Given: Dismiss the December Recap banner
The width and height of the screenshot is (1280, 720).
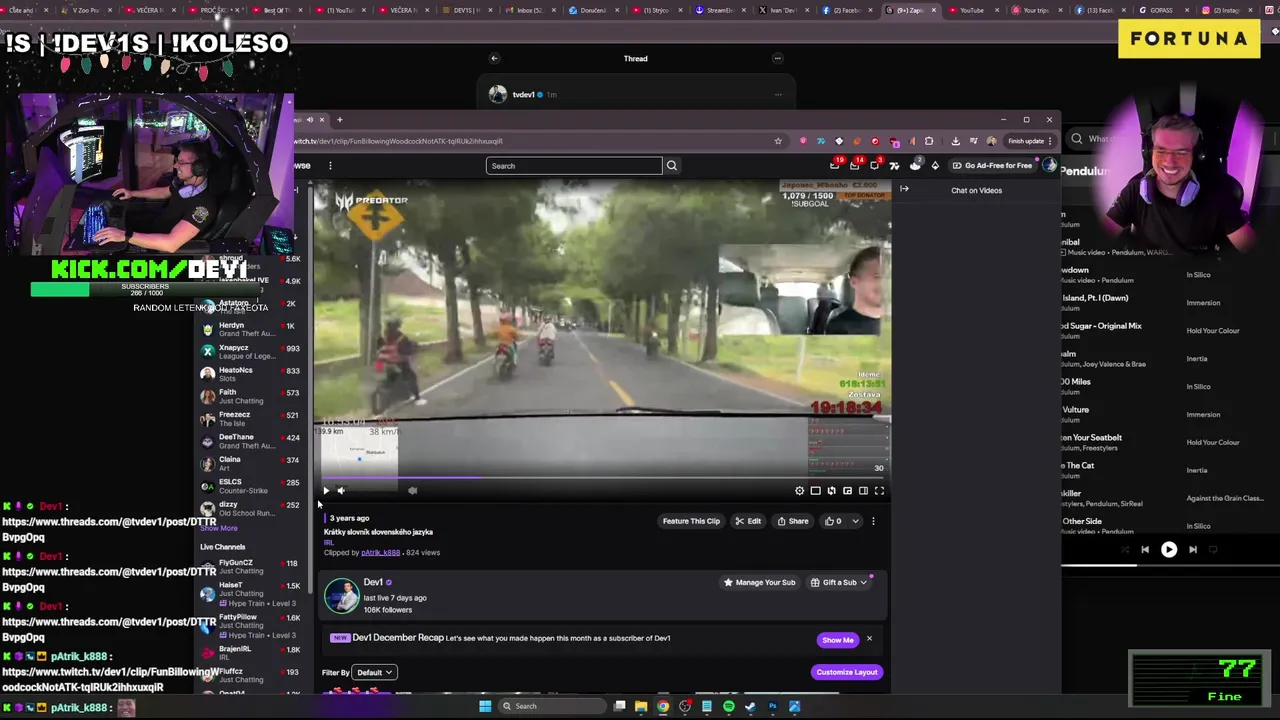Looking at the screenshot, I should click(869, 639).
